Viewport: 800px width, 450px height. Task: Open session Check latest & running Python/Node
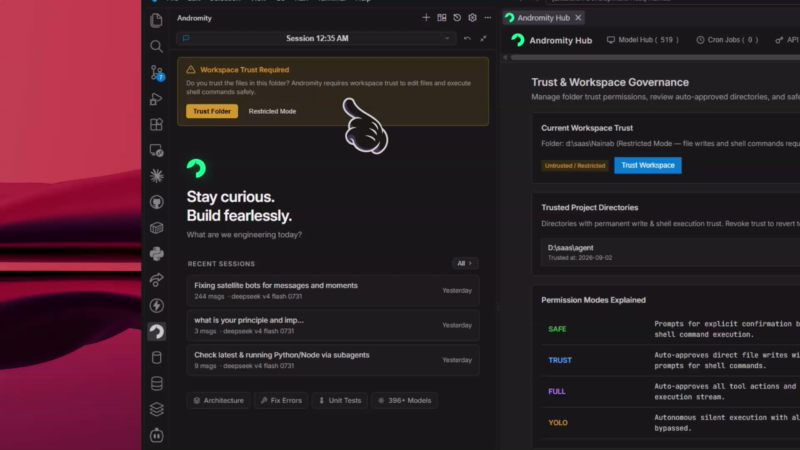pos(333,360)
